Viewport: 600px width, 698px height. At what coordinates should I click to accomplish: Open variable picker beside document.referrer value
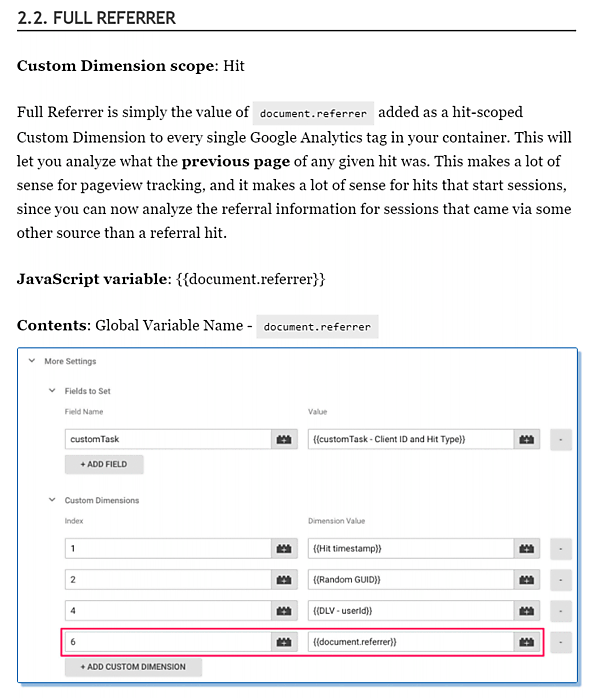point(527,641)
